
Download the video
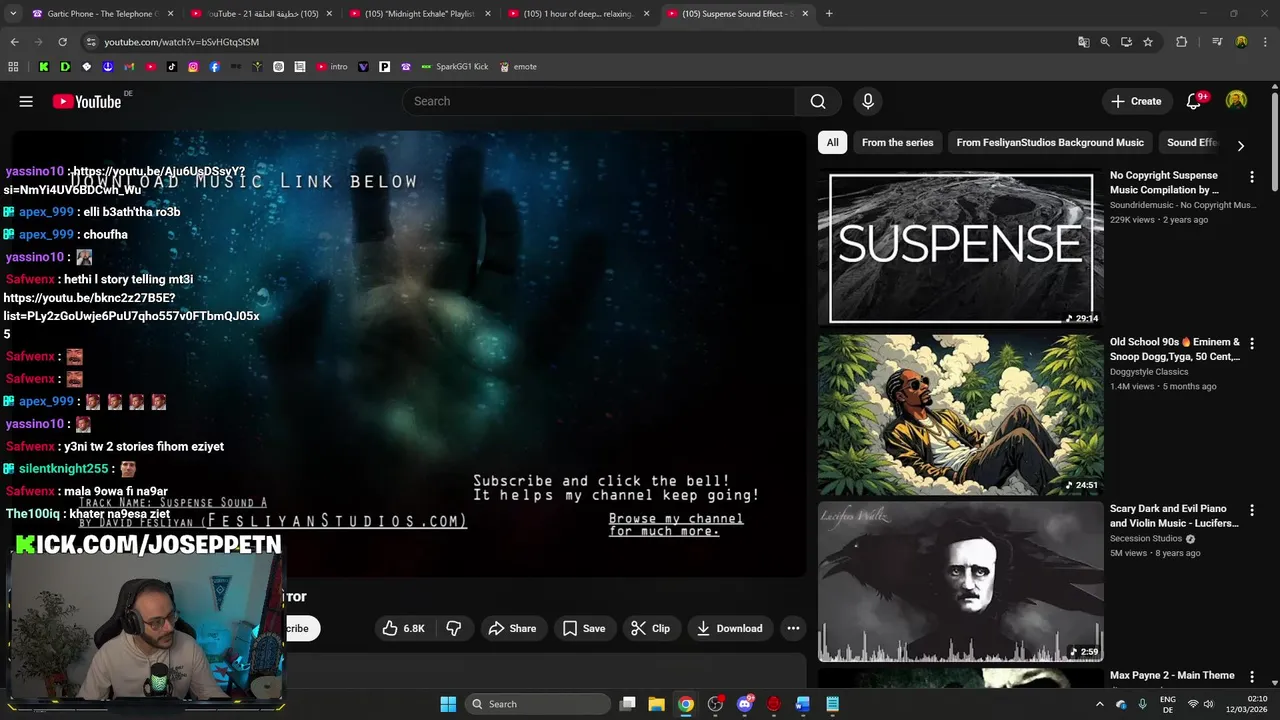coord(730,628)
